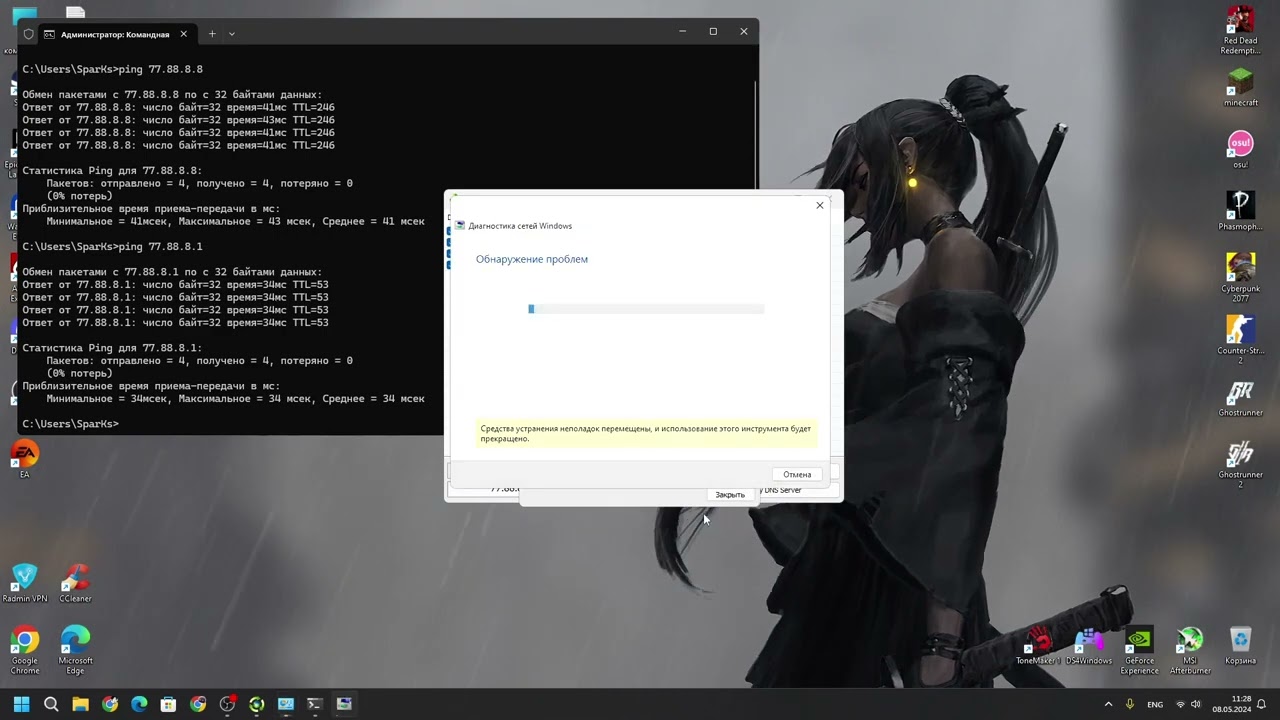
Task: Click the diagnostics progress bar
Action: coord(646,309)
